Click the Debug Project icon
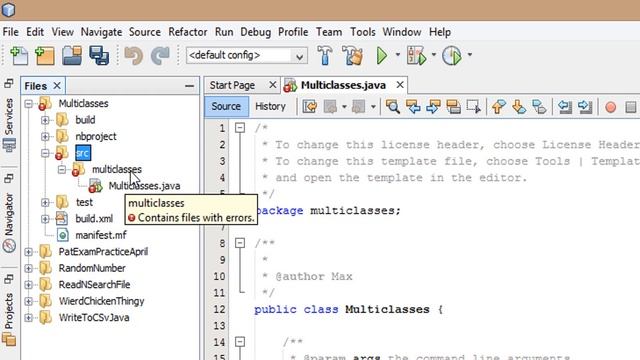Screen dimensions: 640x360 pyautogui.click(x=417, y=56)
